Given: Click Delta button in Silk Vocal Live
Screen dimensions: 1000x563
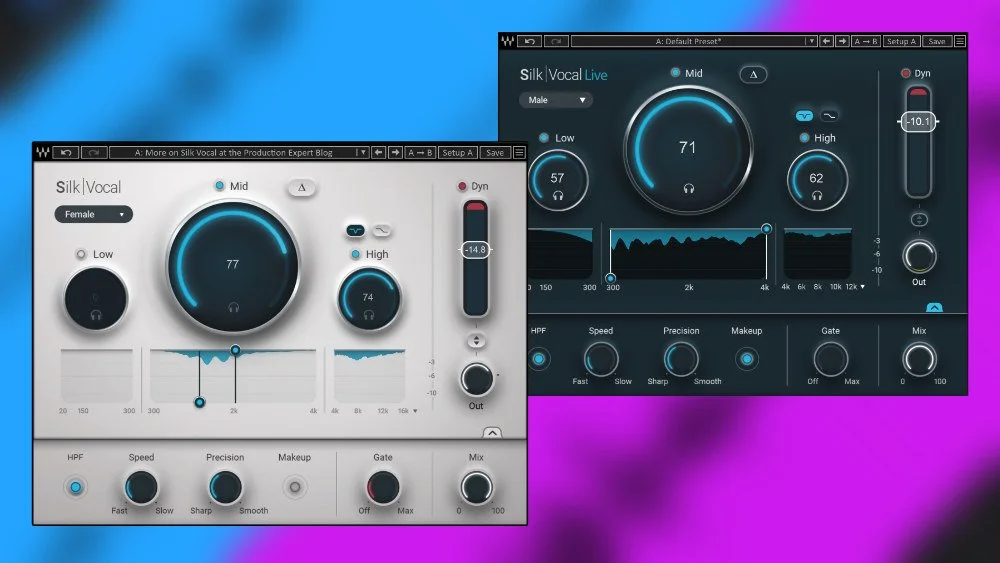Looking at the screenshot, I should pos(753,75).
